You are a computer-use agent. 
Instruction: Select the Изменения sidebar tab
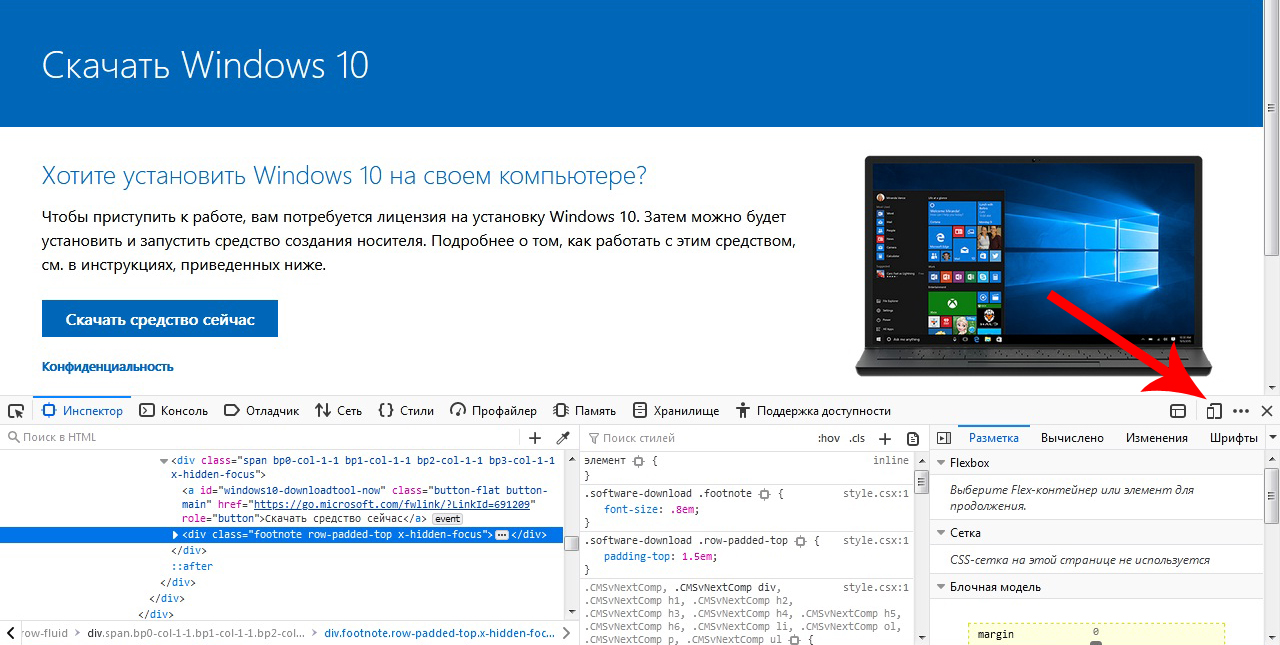[x=1156, y=438]
